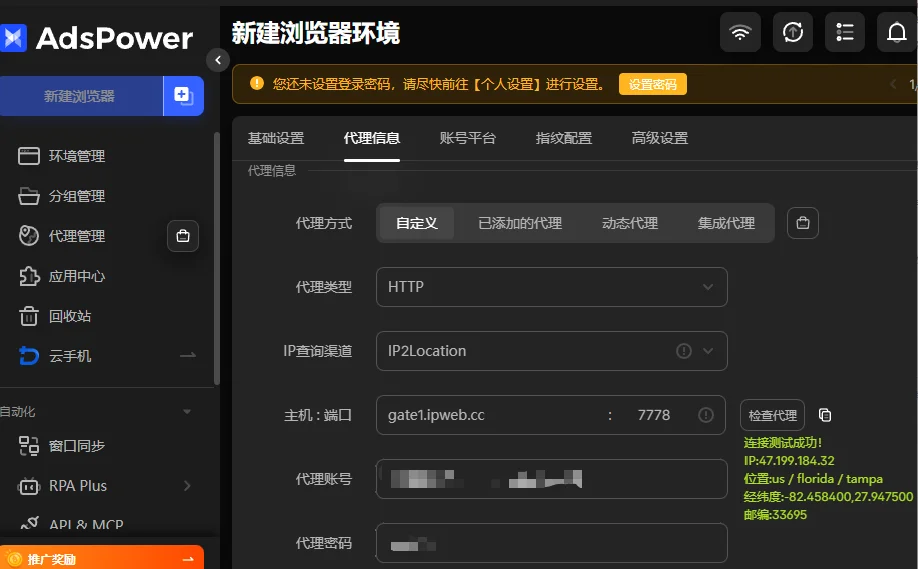
Task: Click the refresh sync icon in header
Action: [793, 32]
